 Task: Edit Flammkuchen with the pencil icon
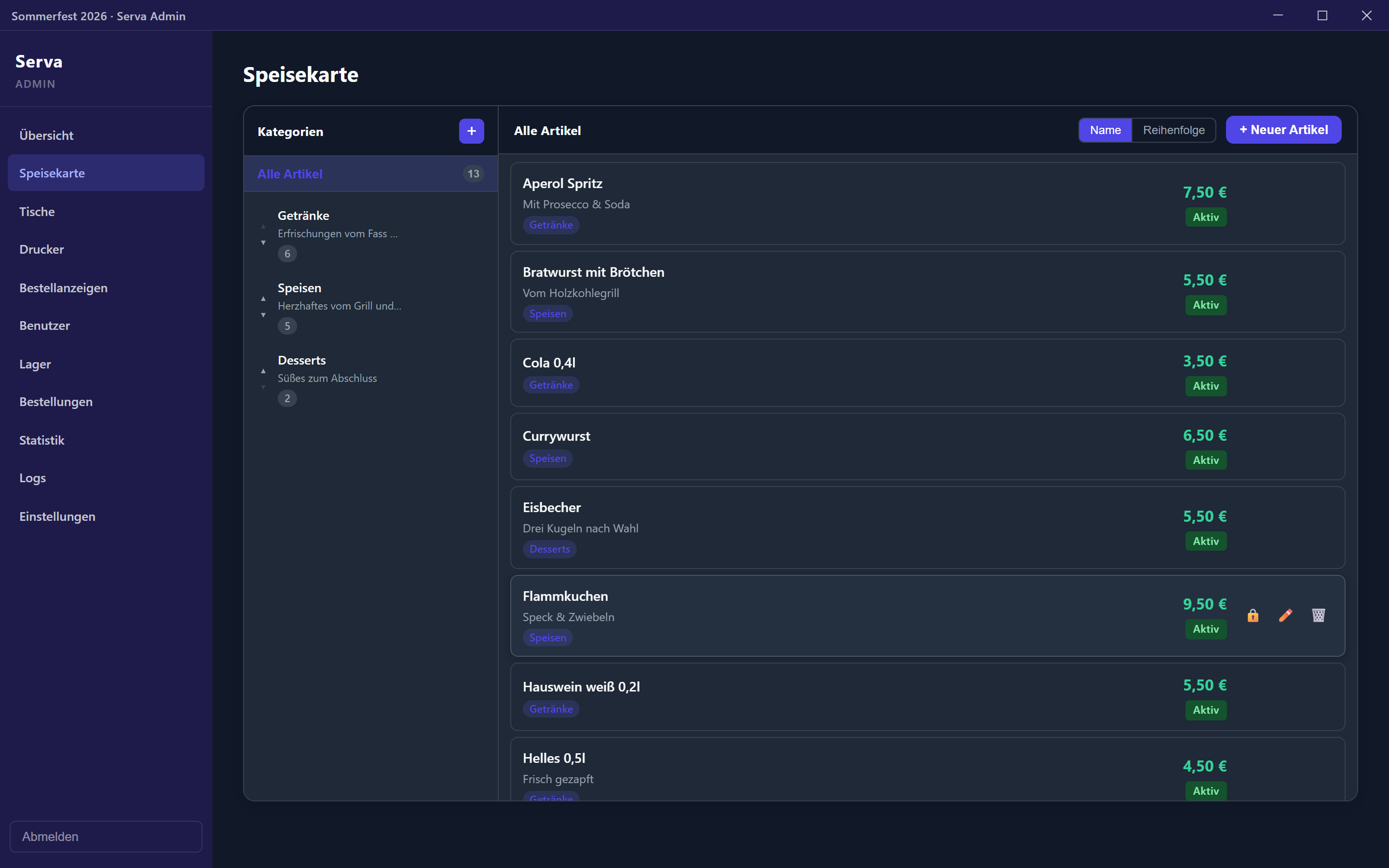point(1286,615)
